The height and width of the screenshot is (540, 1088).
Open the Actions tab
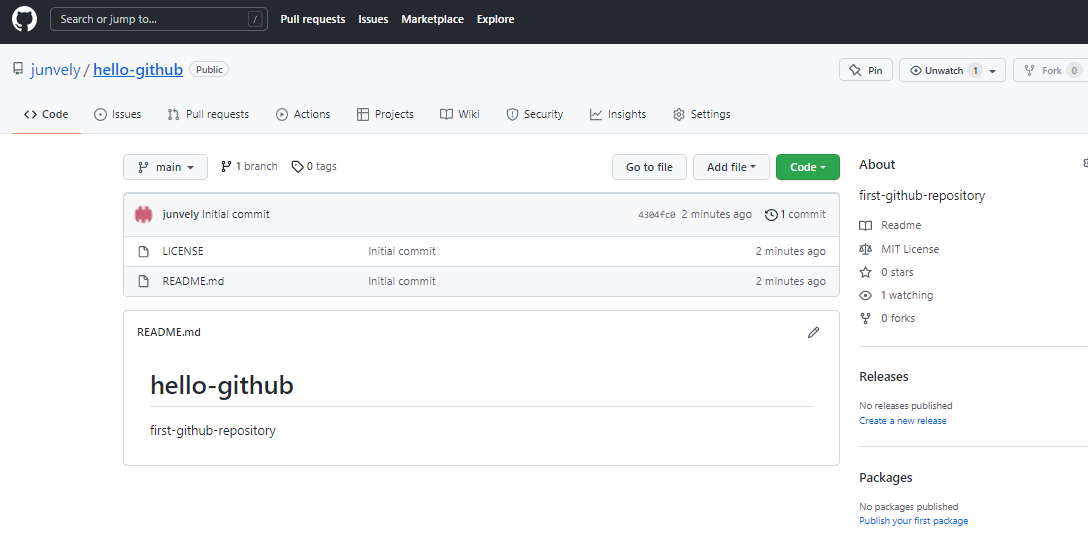pos(303,115)
